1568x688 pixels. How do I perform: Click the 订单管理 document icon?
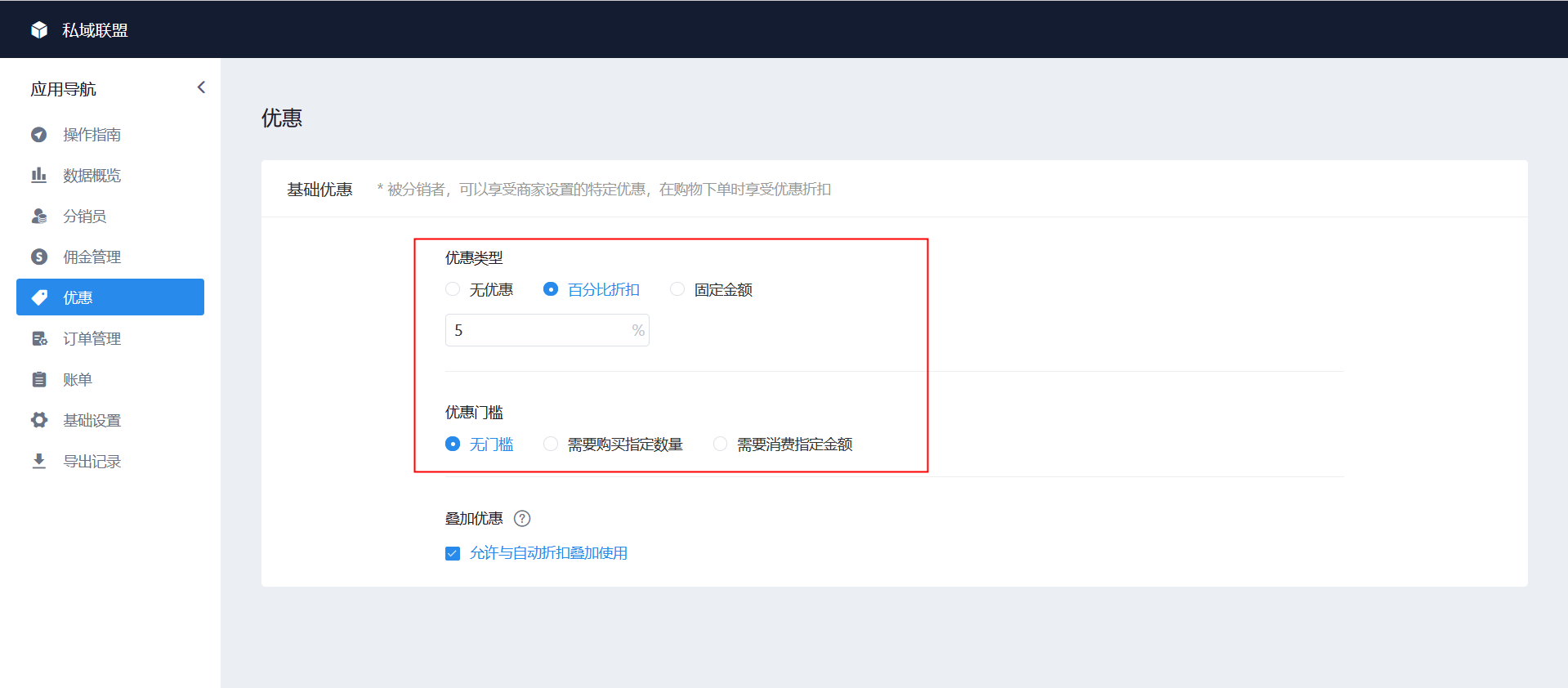[39, 338]
